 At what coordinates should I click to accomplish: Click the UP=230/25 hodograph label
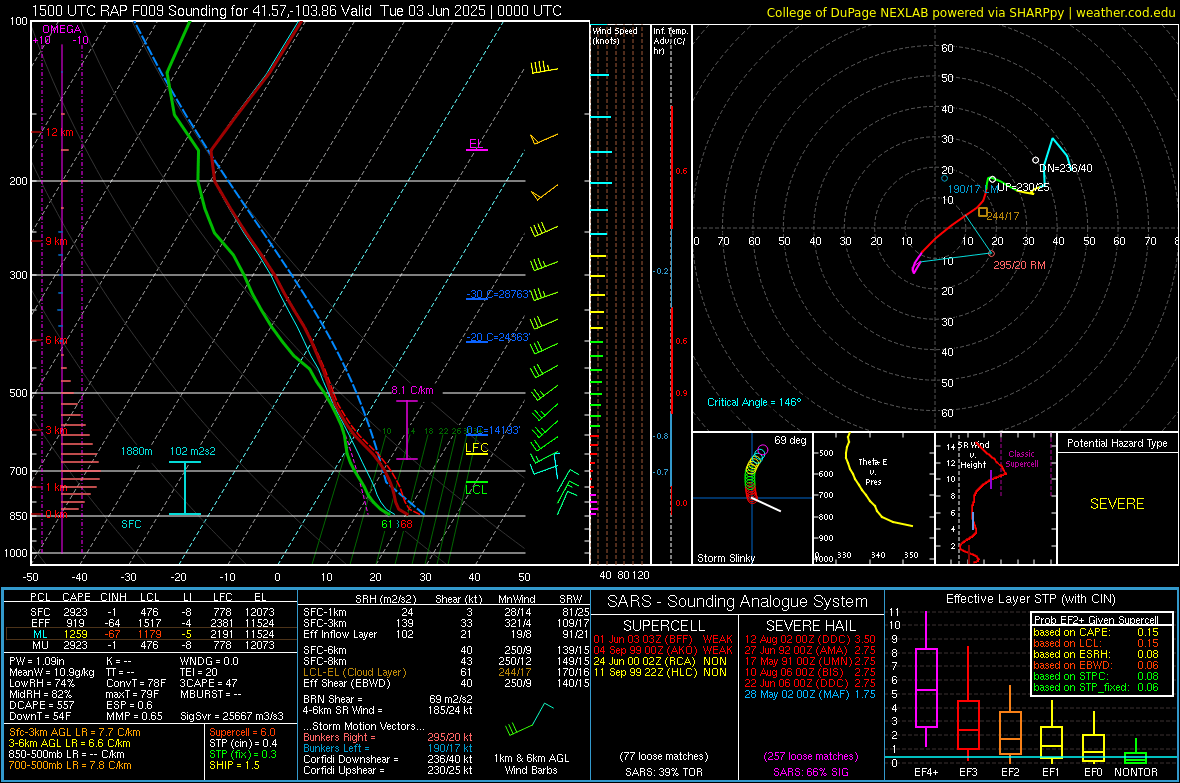click(x=1023, y=187)
